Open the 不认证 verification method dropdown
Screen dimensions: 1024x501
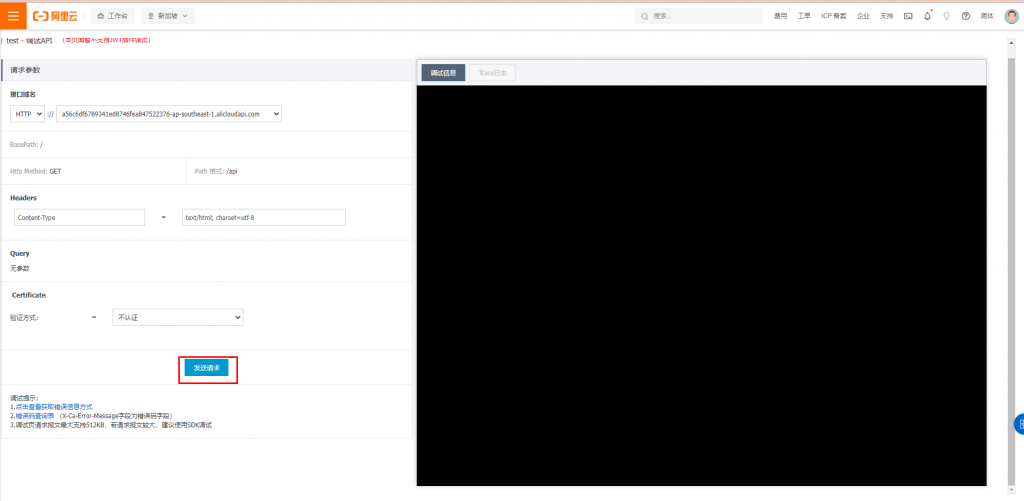click(178, 317)
